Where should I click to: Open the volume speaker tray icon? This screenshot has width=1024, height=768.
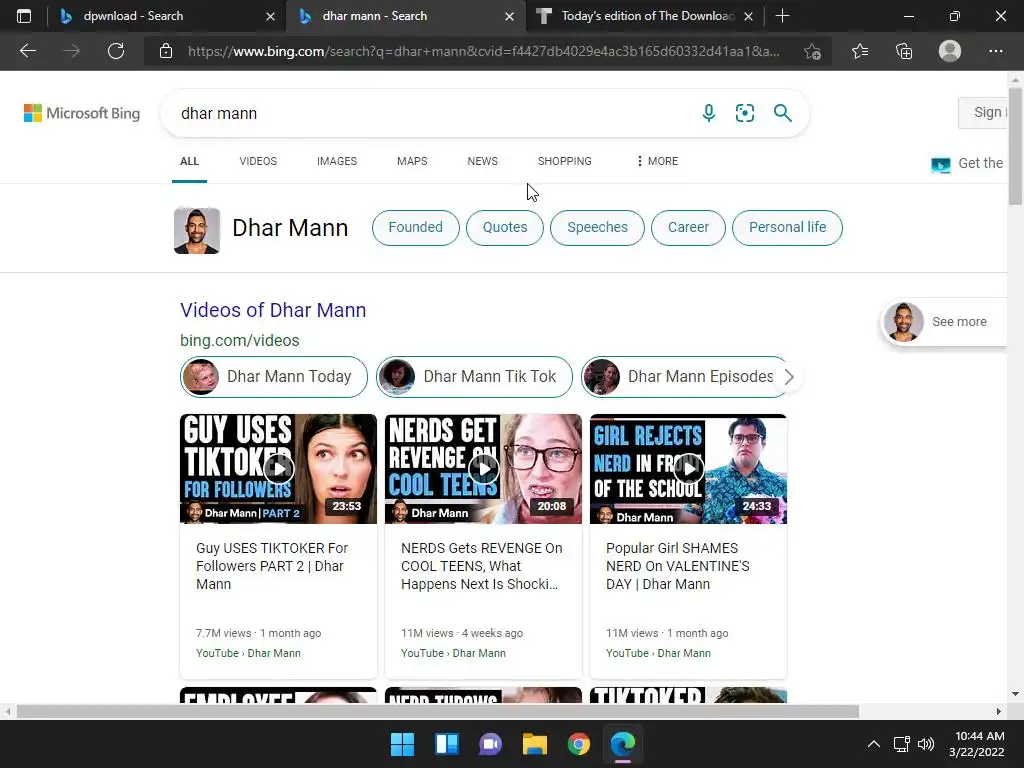(x=925, y=744)
